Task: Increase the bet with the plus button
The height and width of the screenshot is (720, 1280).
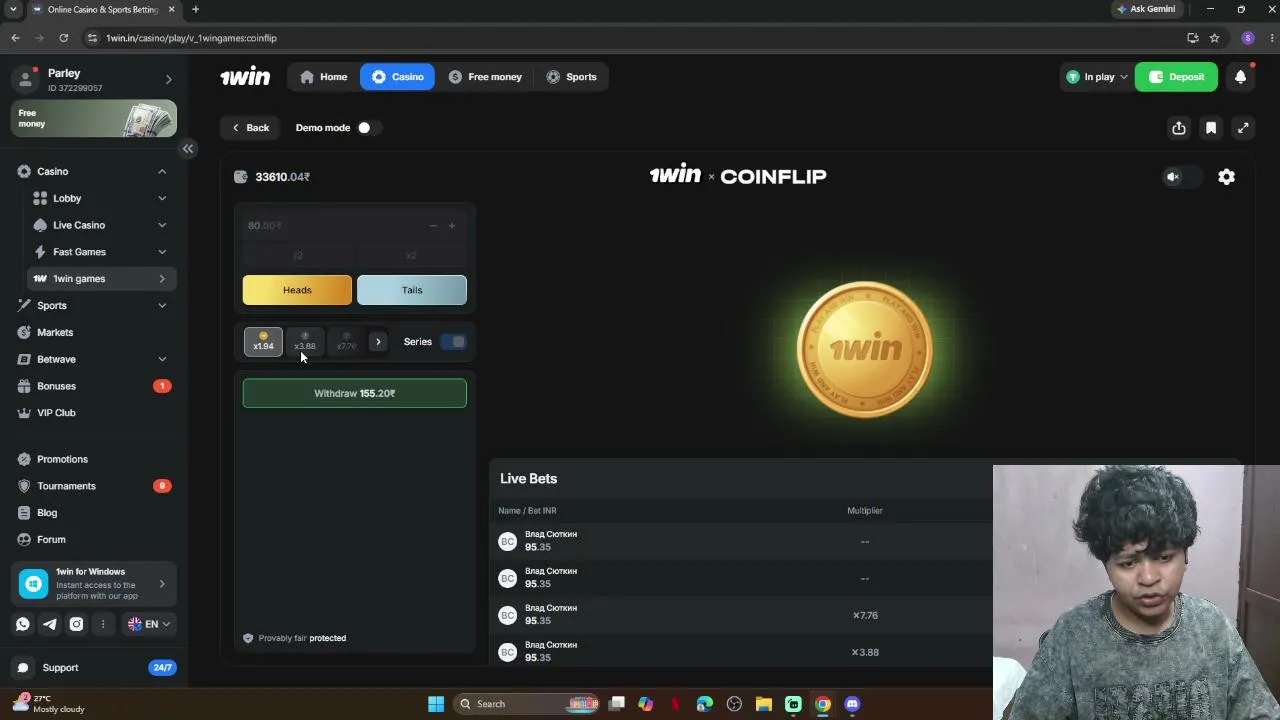Action: (452, 226)
